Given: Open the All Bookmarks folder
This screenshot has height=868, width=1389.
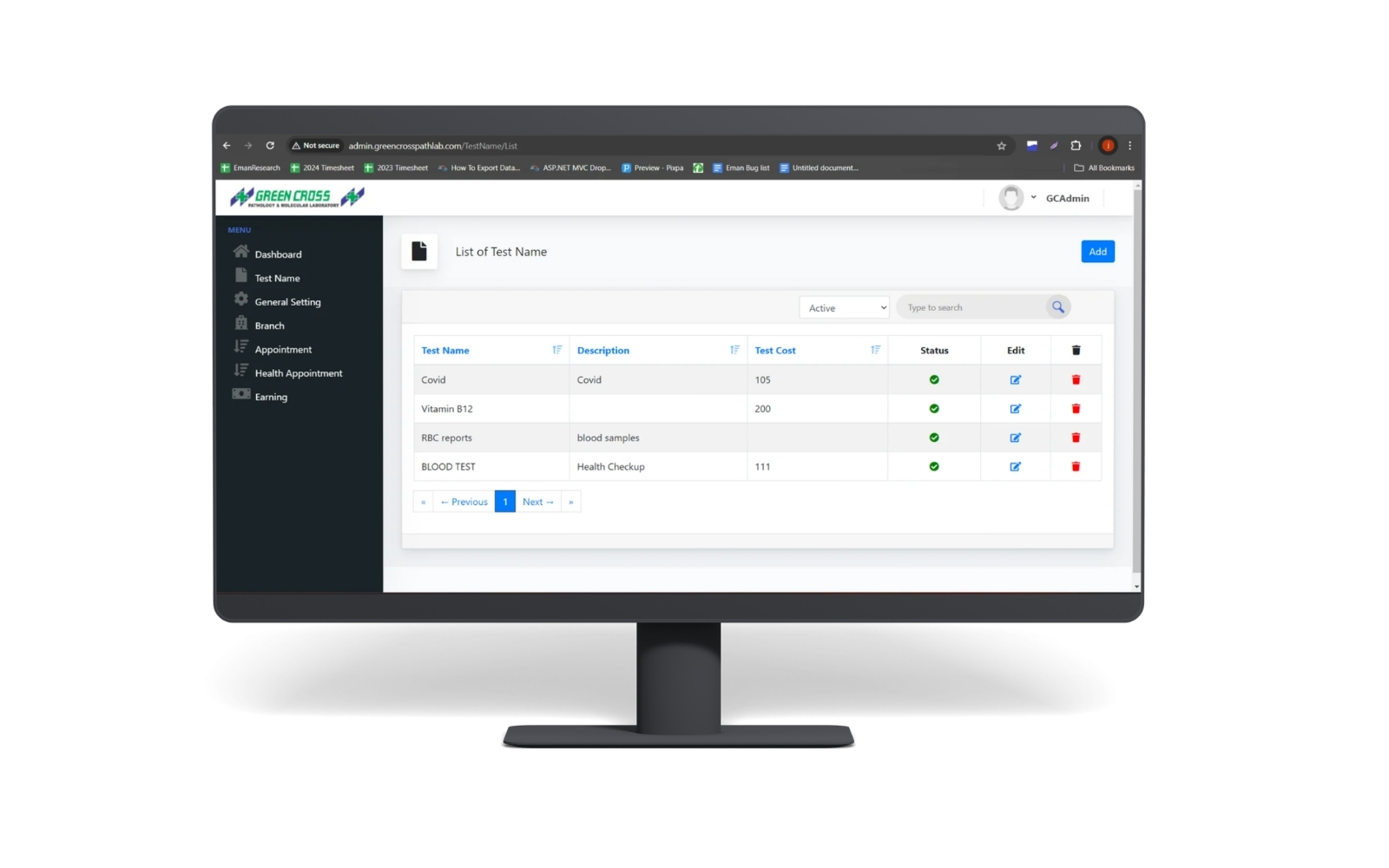Looking at the screenshot, I should 1104,168.
